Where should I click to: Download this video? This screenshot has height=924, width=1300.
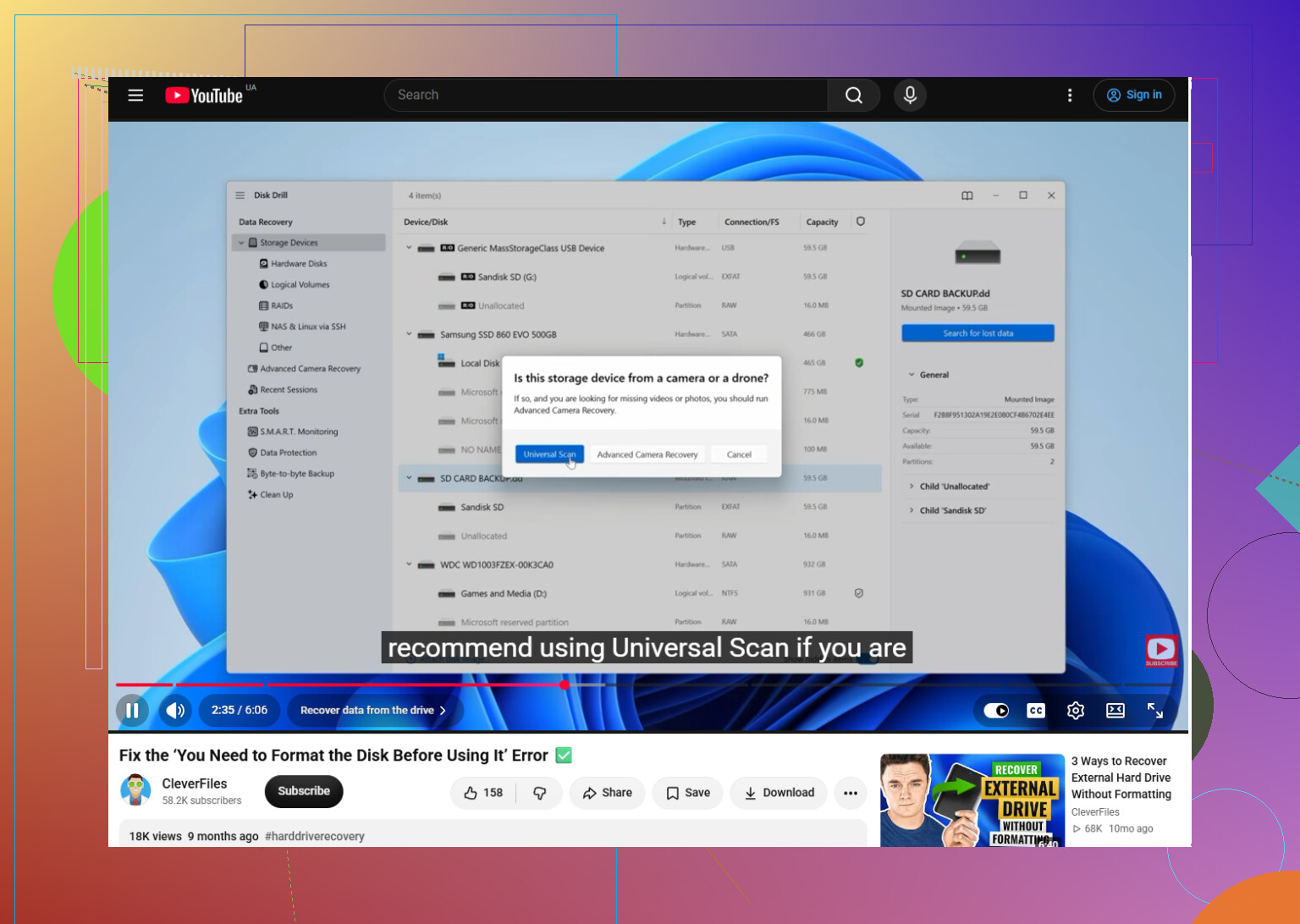point(779,792)
